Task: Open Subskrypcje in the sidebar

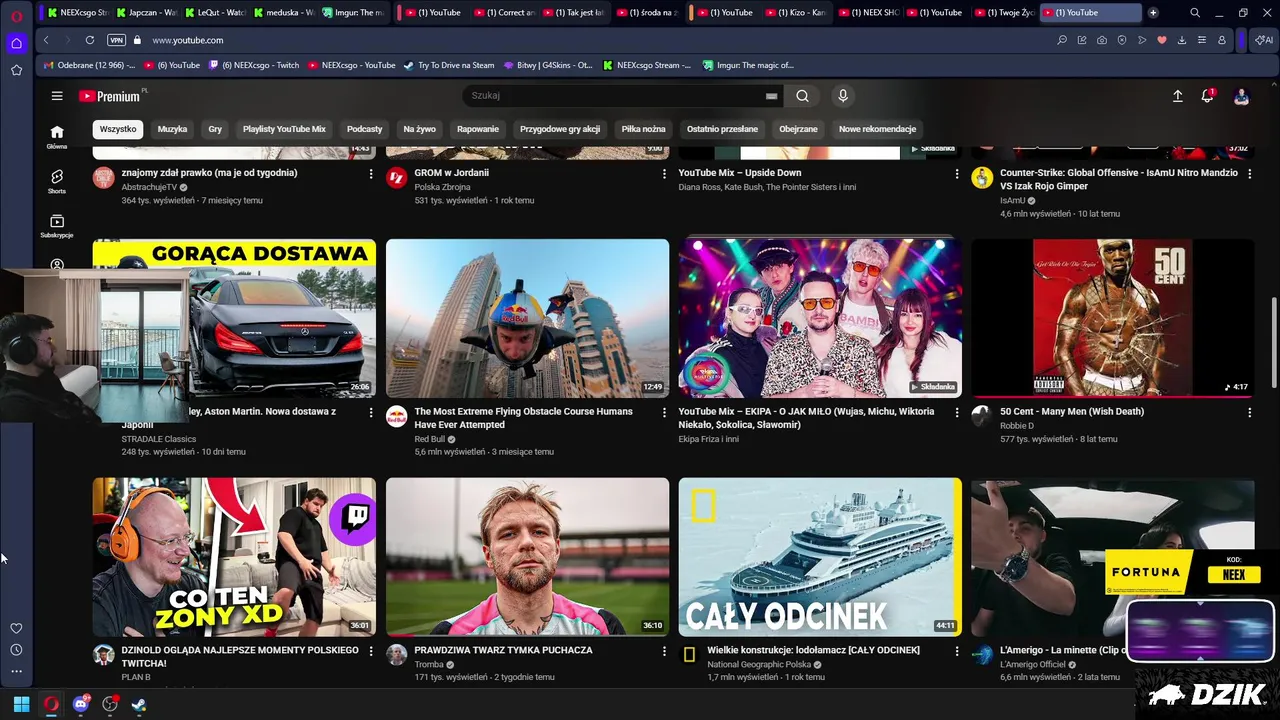Action: coord(57,226)
